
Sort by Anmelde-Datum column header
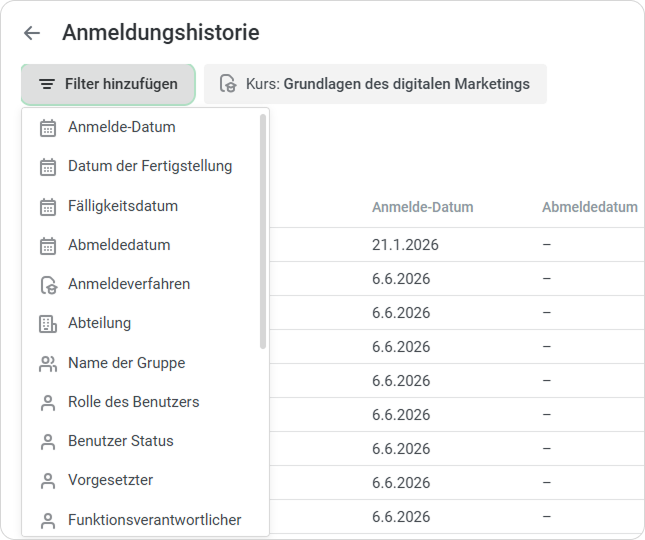pyautogui.click(x=422, y=207)
